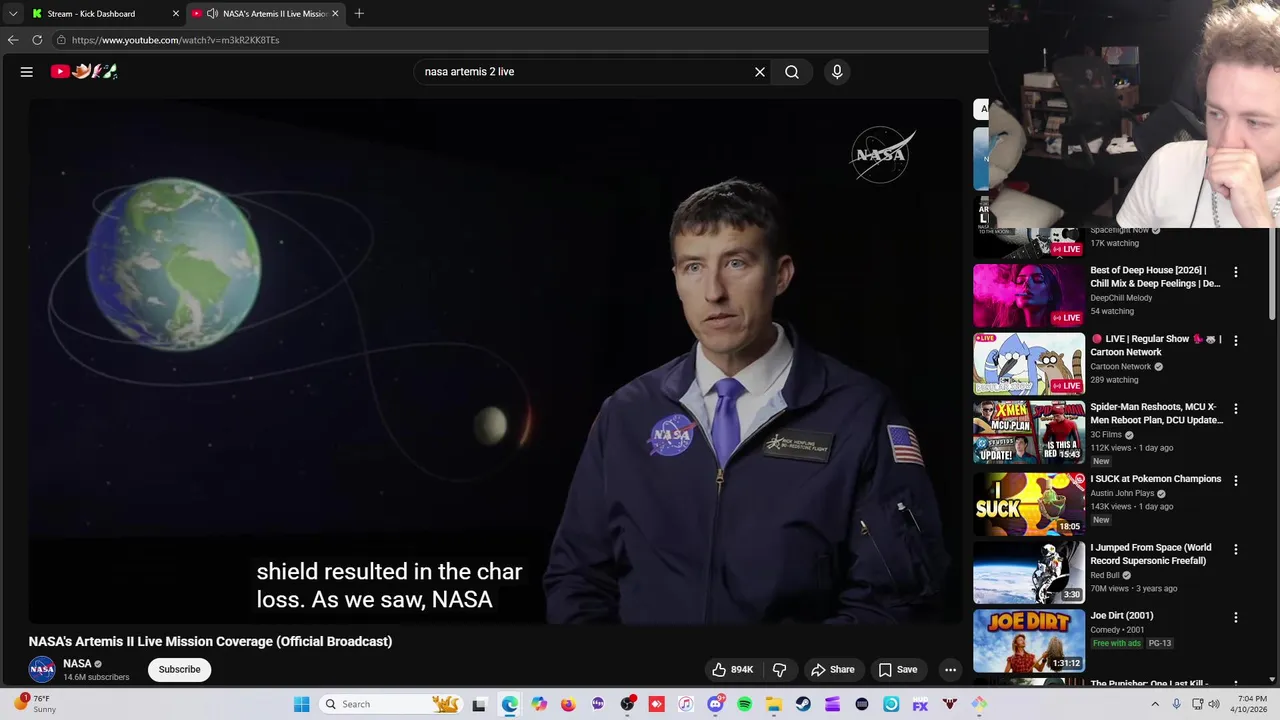The width and height of the screenshot is (1280, 720).
Task: Play the I SUCK at Pokemon Champions thumbnail
Action: pos(1029,503)
